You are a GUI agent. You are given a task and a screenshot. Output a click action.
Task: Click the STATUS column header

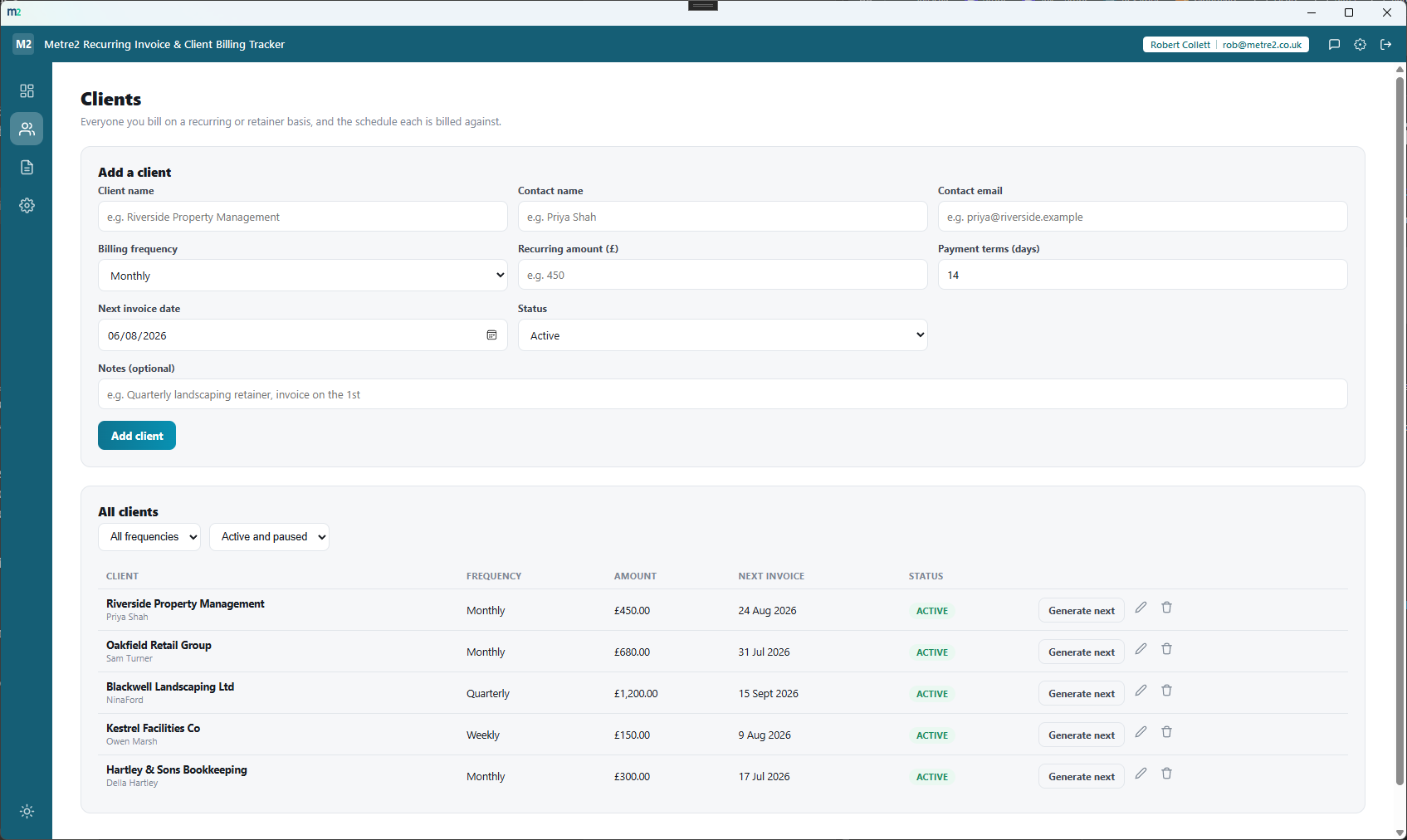click(x=926, y=576)
